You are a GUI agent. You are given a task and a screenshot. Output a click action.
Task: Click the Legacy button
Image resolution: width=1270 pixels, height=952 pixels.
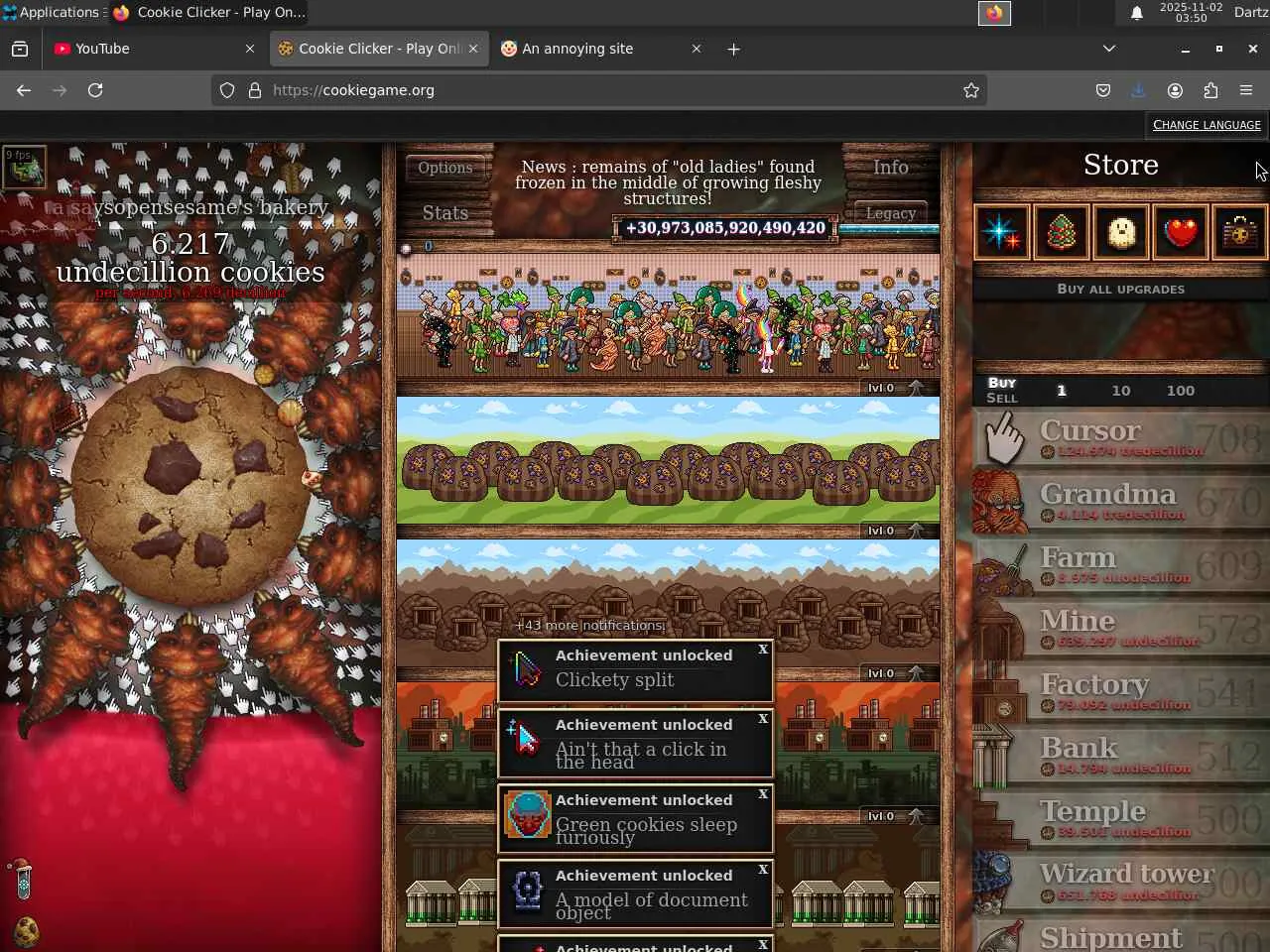pyautogui.click(x=891, y=213)
